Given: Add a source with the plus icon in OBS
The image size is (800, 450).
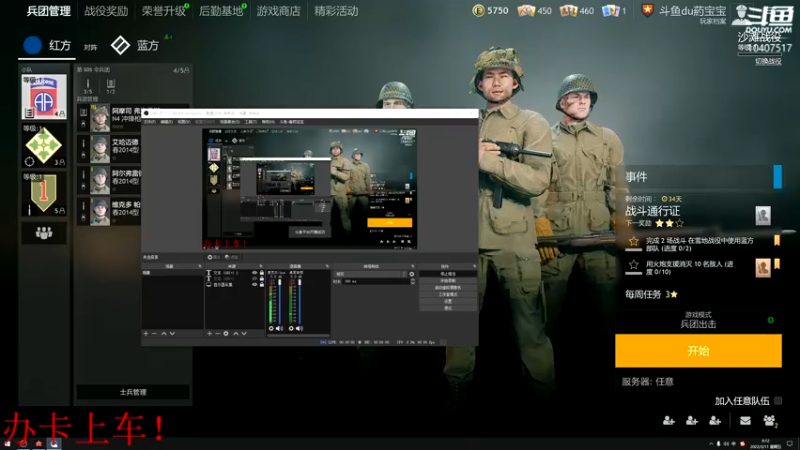Looking at the screenshot, I should (x=209, y=334).
